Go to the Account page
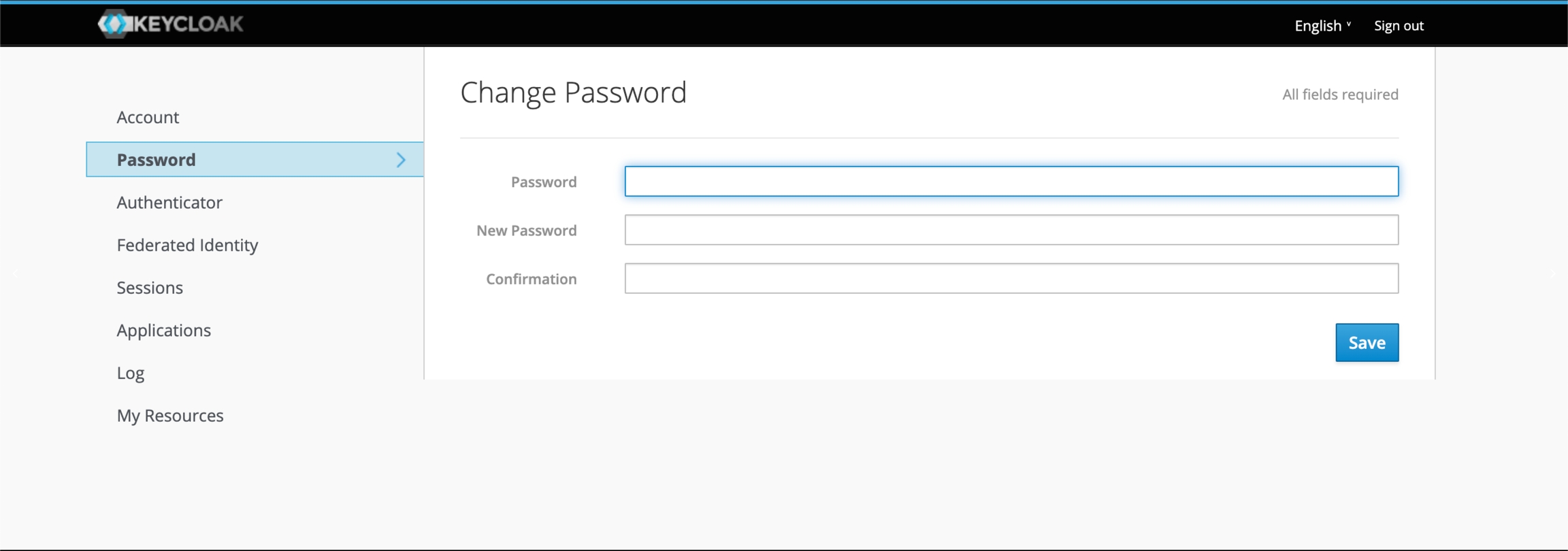The height and width of the screenshot is (551, 1568). 148,117
